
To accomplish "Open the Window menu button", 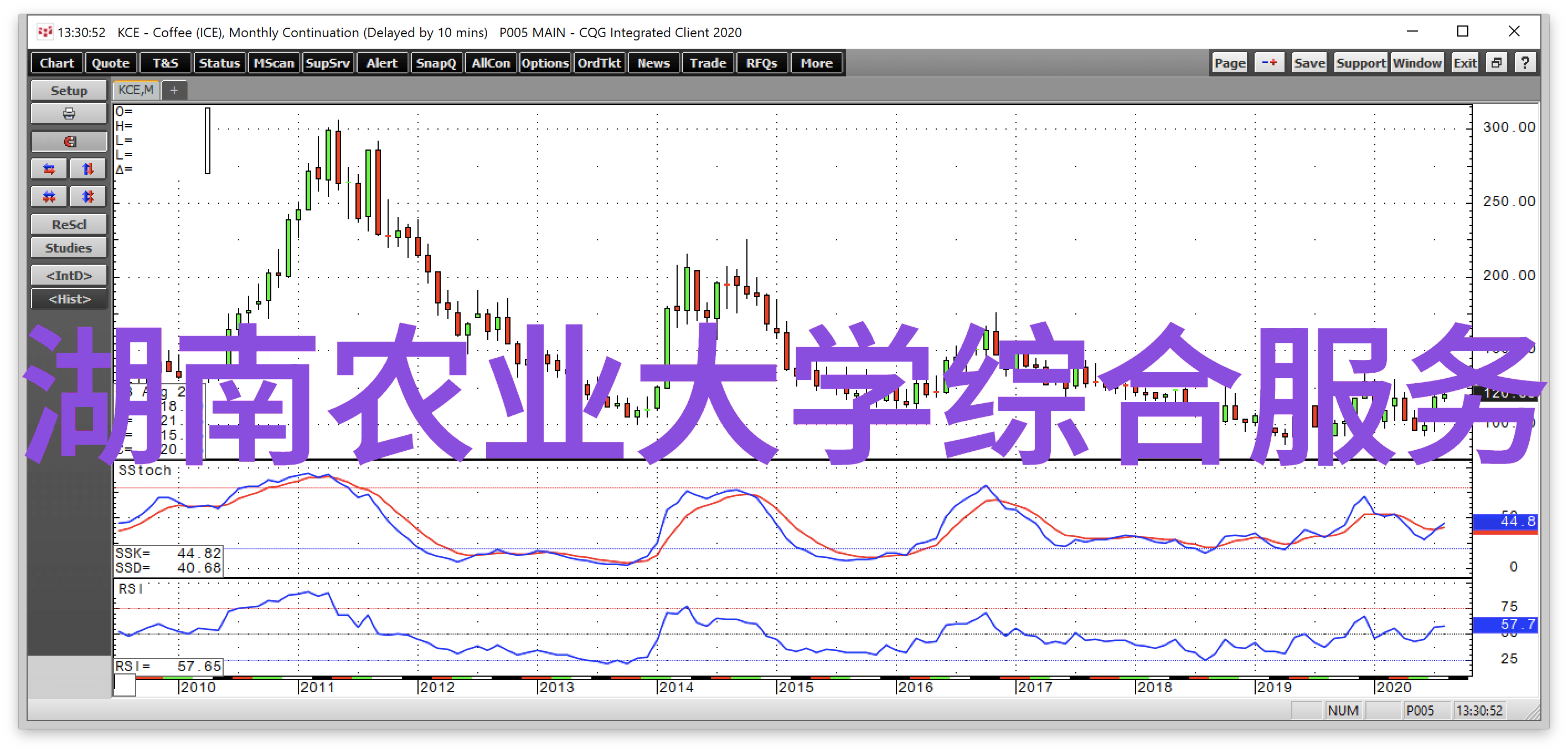I will 1417,63.
